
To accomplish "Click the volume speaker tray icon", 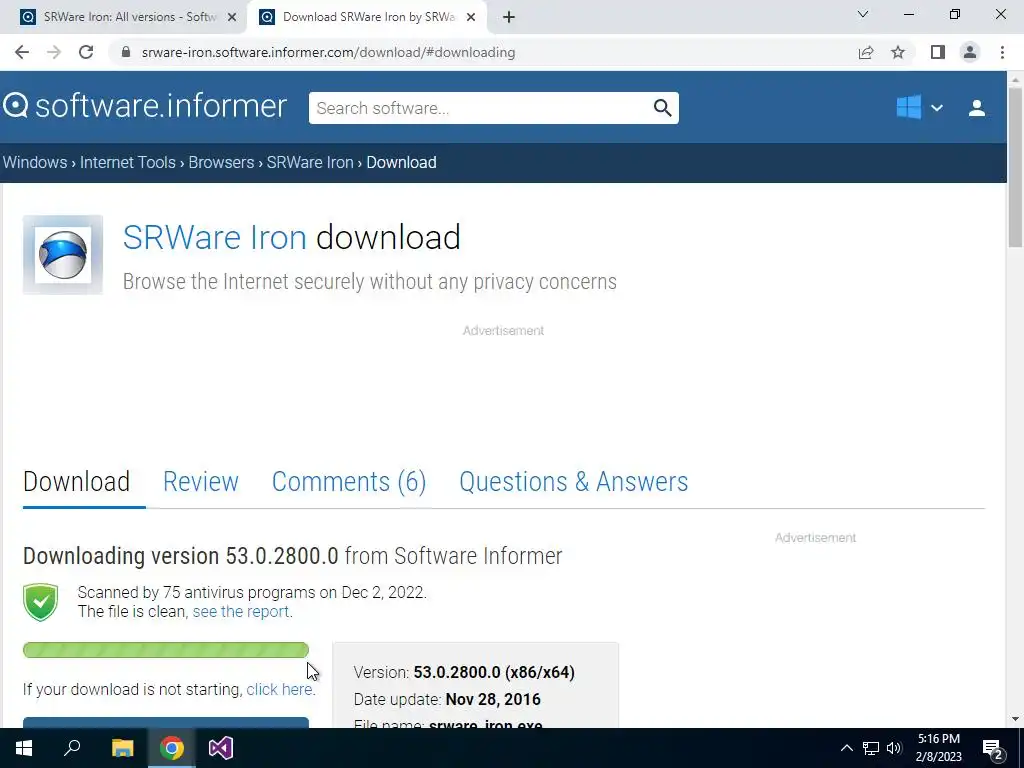I will click(894, 748).
